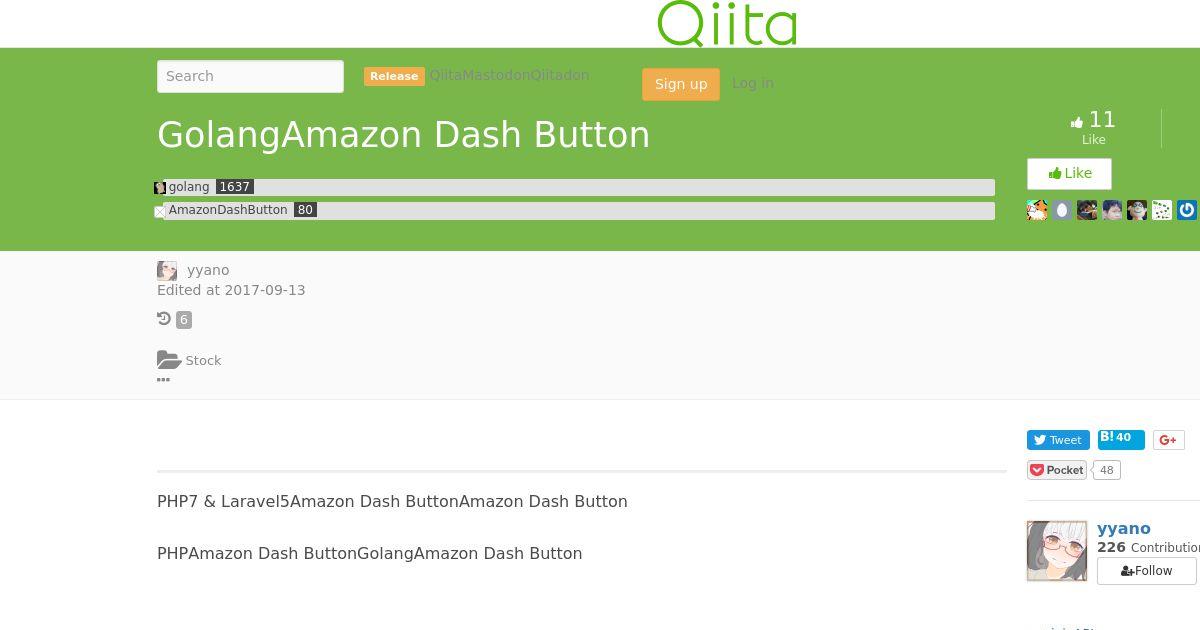1200x630 pixels.
Task: Click the blue power-icon liker avatar
Action: [1187, 210]
